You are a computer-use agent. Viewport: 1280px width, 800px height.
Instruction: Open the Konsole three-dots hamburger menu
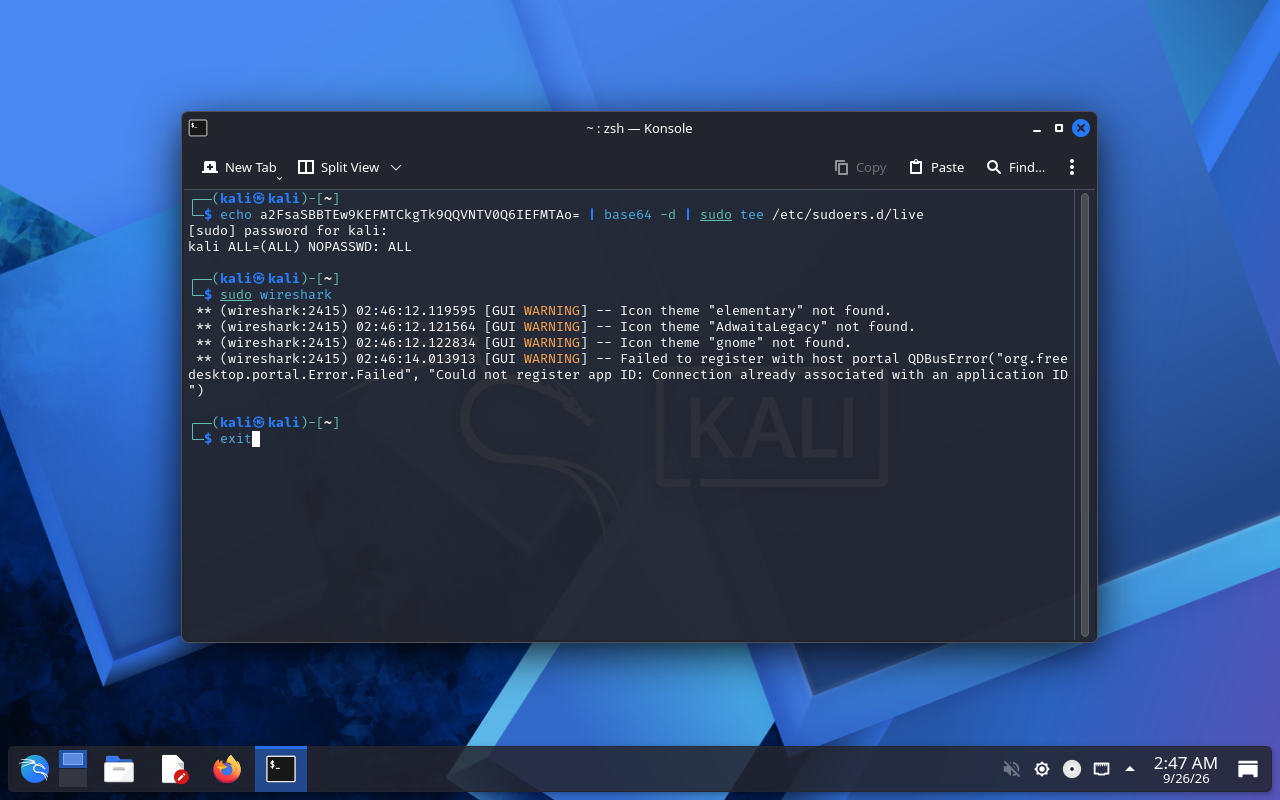(1071, 167)
